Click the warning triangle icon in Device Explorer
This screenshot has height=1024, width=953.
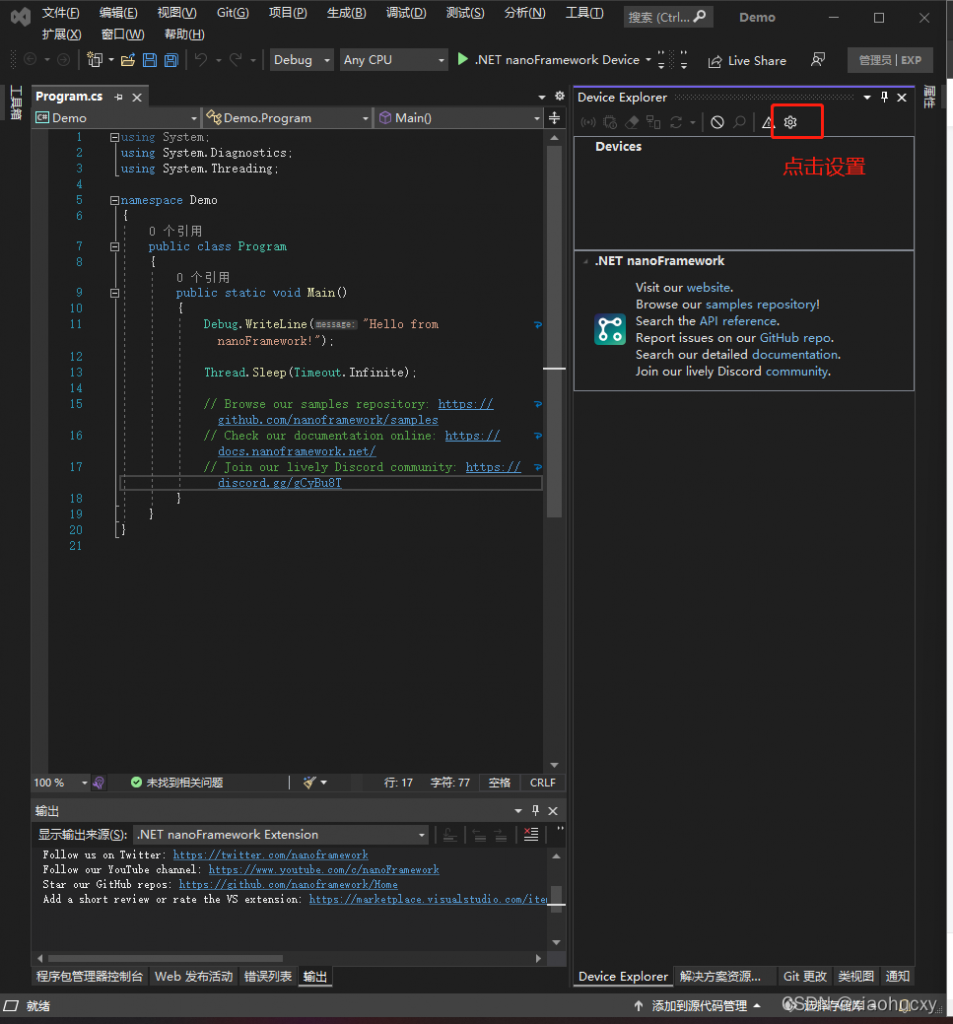(x=768, y=122)
